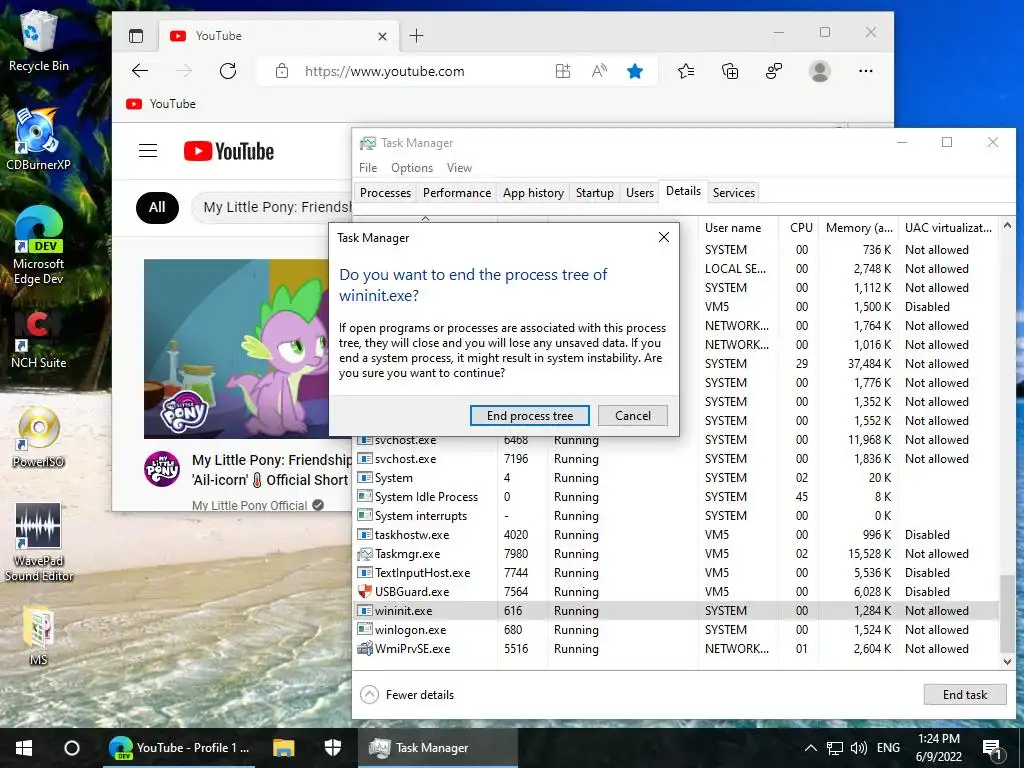
Task: Click the End task button
Action: point(965,695)
